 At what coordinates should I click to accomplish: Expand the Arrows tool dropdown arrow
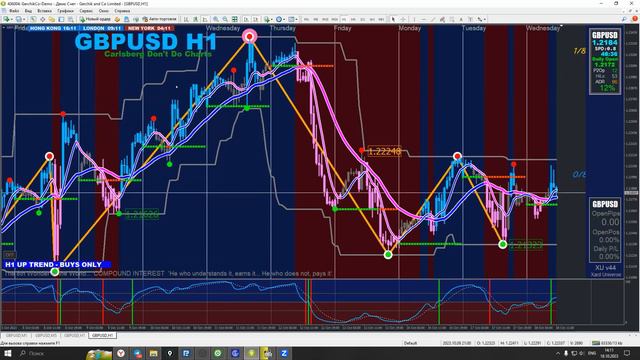tap(484, 19)
